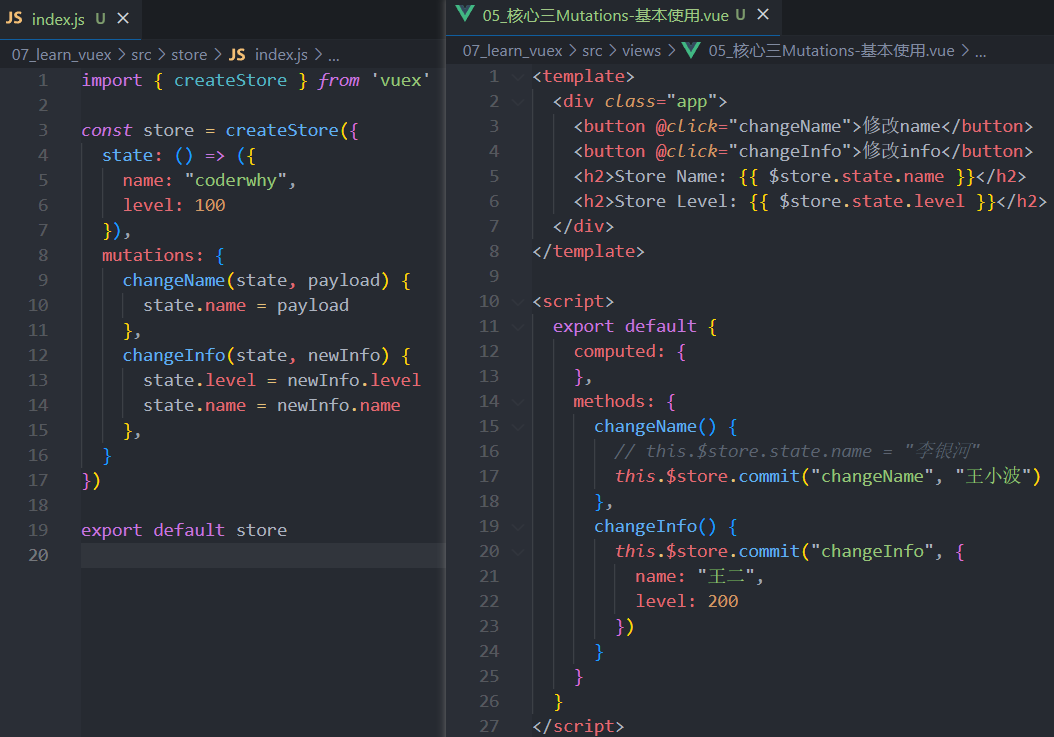Click the 修改info button text in template

pos(901,151)
